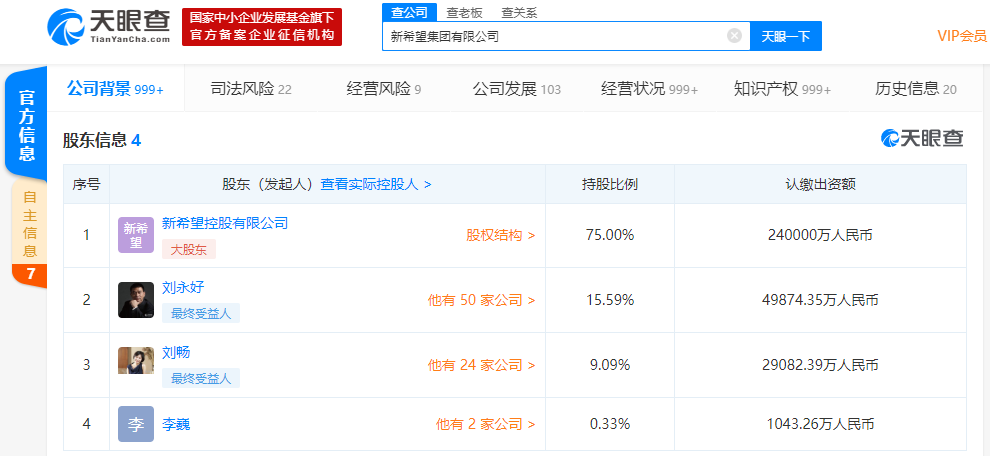Screen dimensions: 990x456
Task: Select the 知识产权 tab
Action: [x=782, y=89]
